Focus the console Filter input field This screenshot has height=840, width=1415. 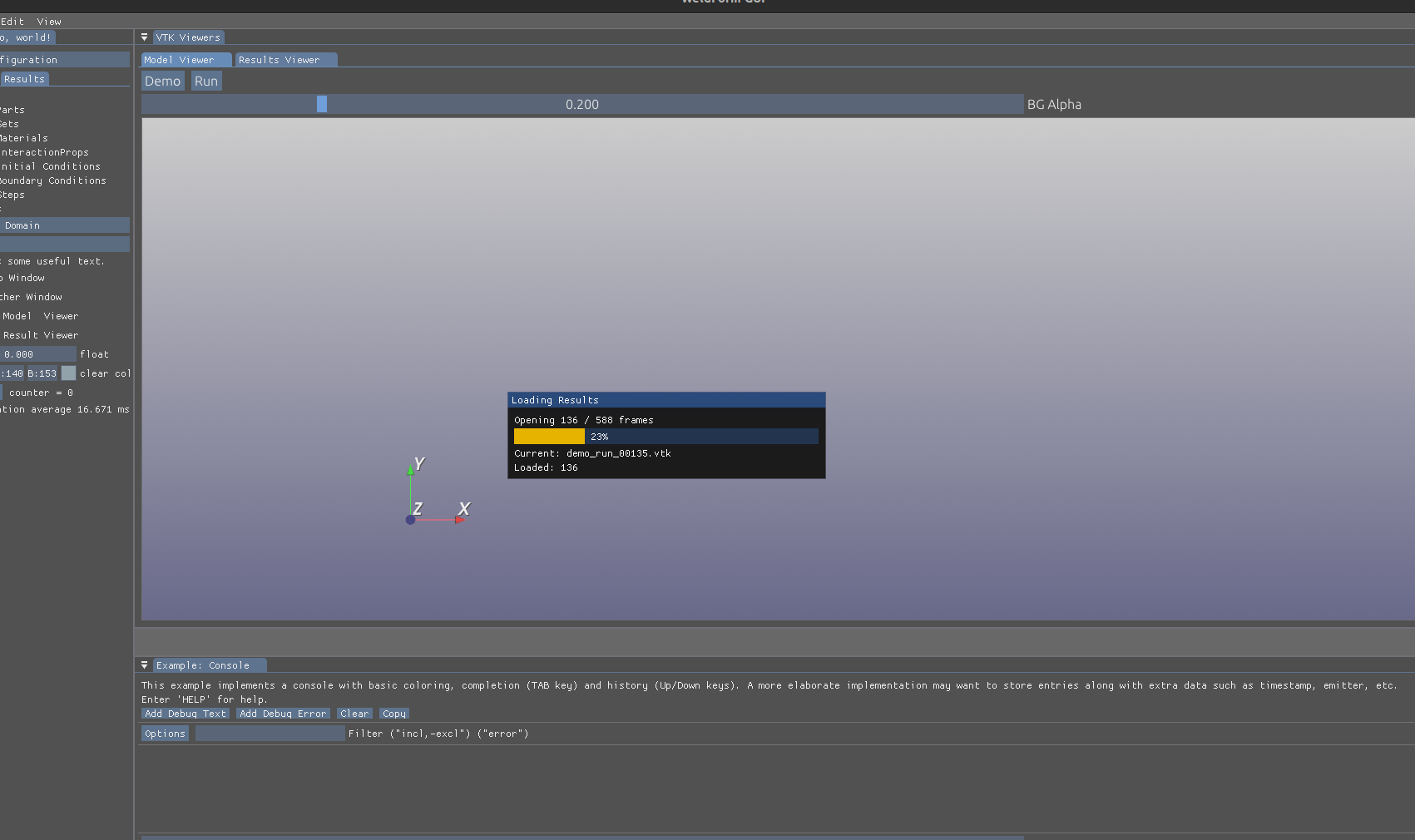pyautogui.click(x=270, y=734)
